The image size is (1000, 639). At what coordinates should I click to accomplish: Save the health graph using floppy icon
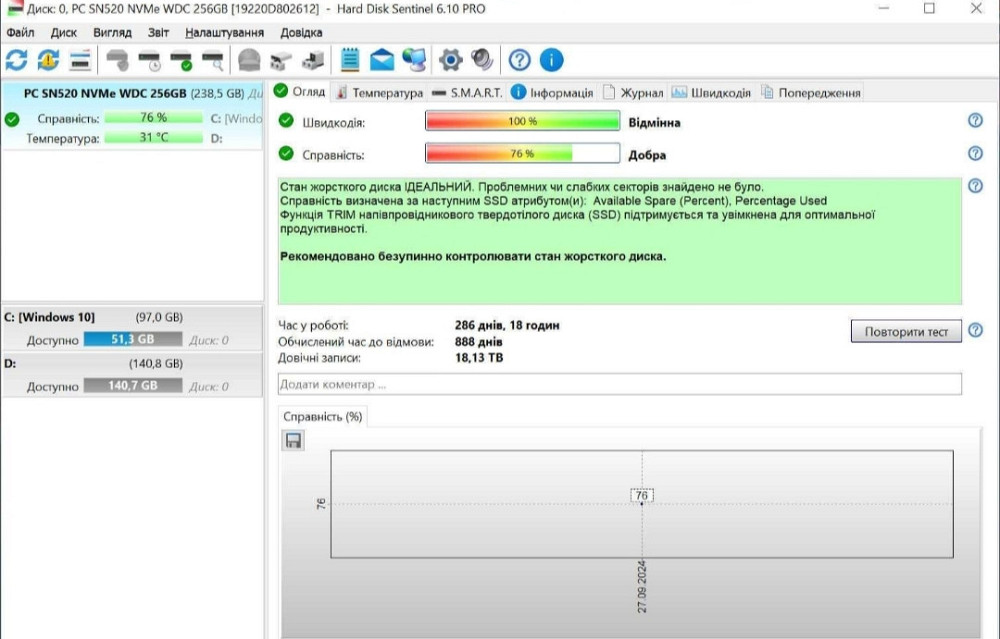pos(293,441)
